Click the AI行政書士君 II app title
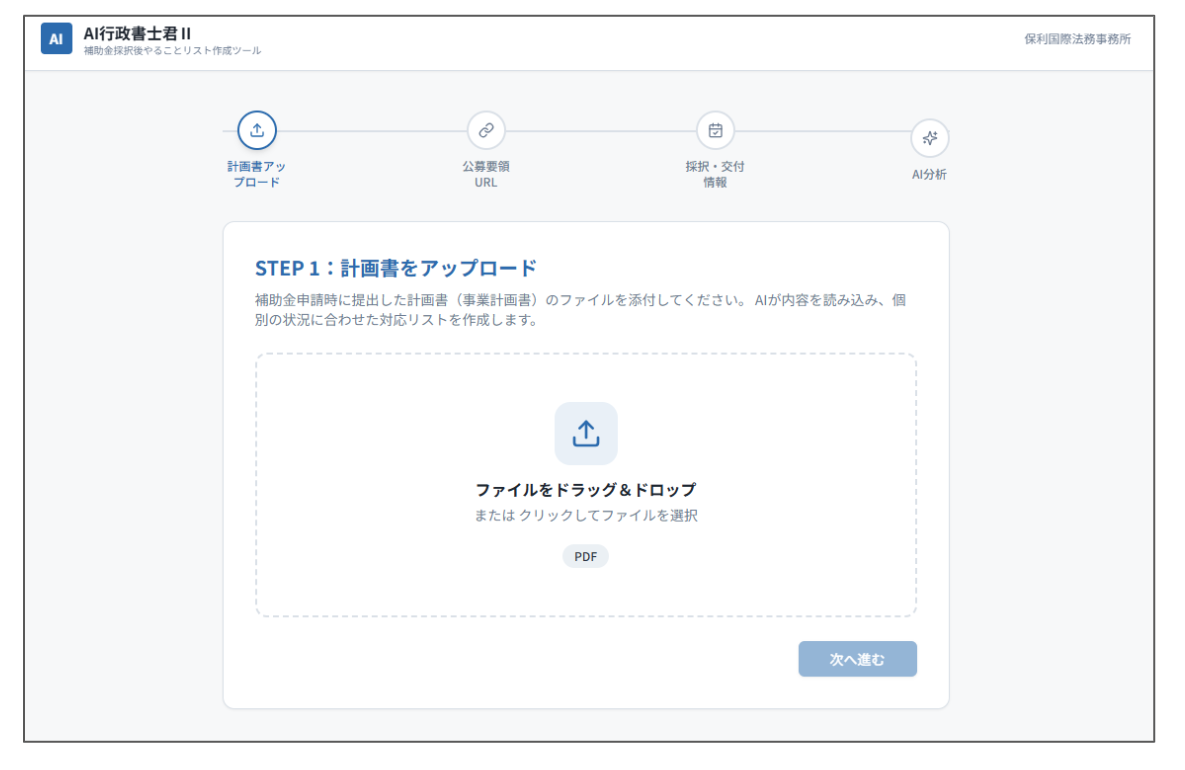Image resolution: width=1185 pixels, height=770 pixels. point(137,33)
